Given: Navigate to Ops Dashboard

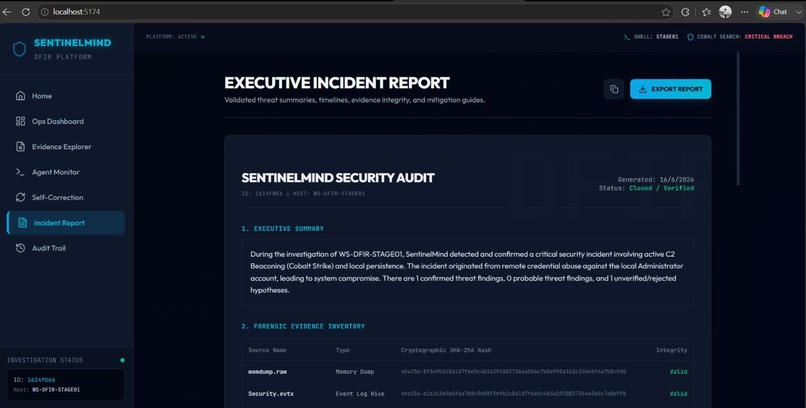Looking at the screenshot, I should coord(66,121).
